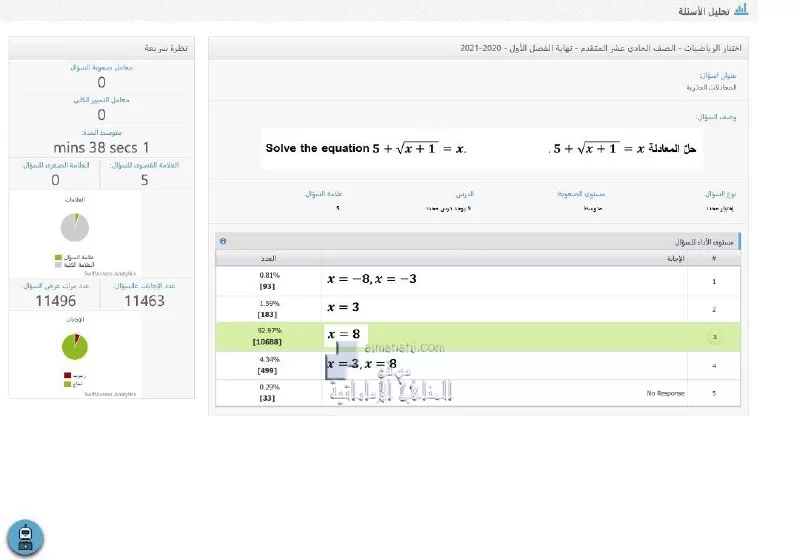Viewport: 800px width, 560px height.
Task: Click the 0.81% [93] cell
Action: coord(268,281)
